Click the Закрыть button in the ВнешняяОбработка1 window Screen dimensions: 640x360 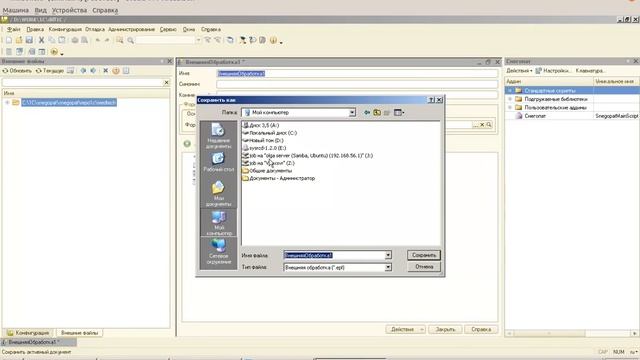[445, 329]
